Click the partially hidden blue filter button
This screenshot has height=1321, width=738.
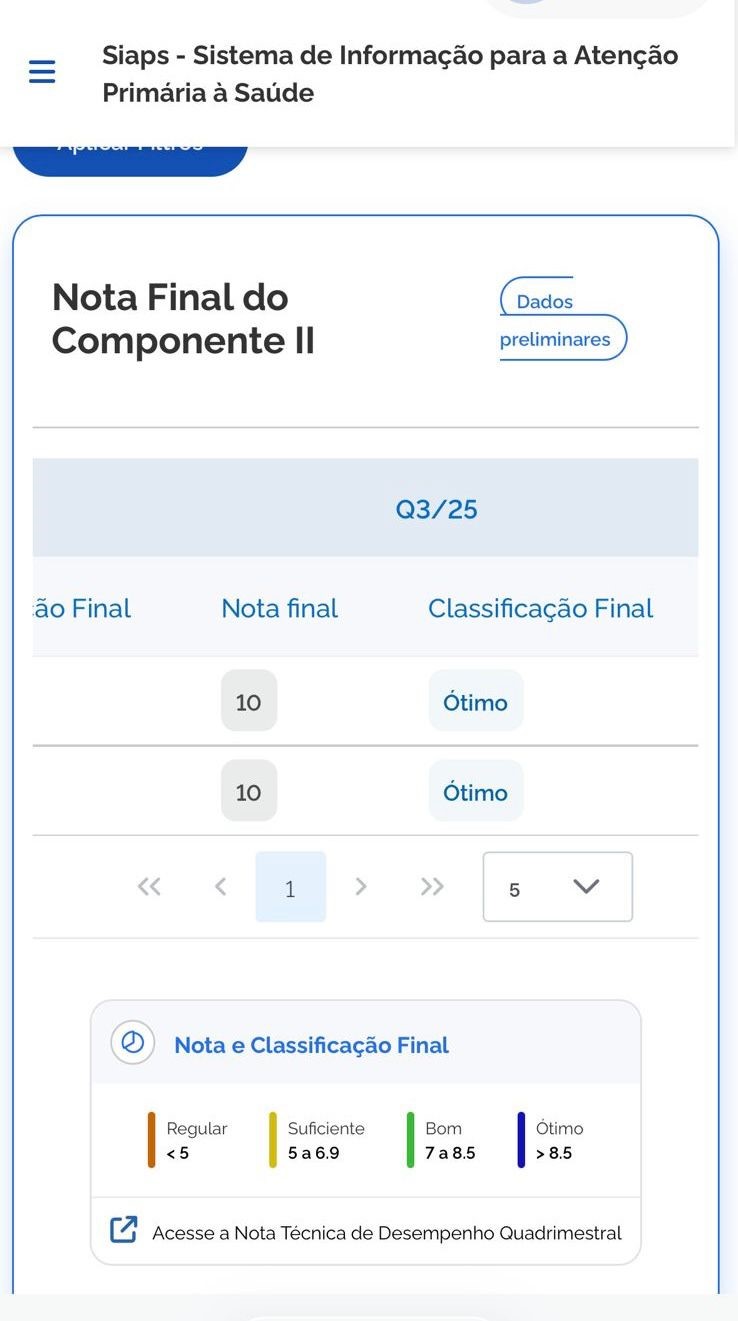[130, 158]
